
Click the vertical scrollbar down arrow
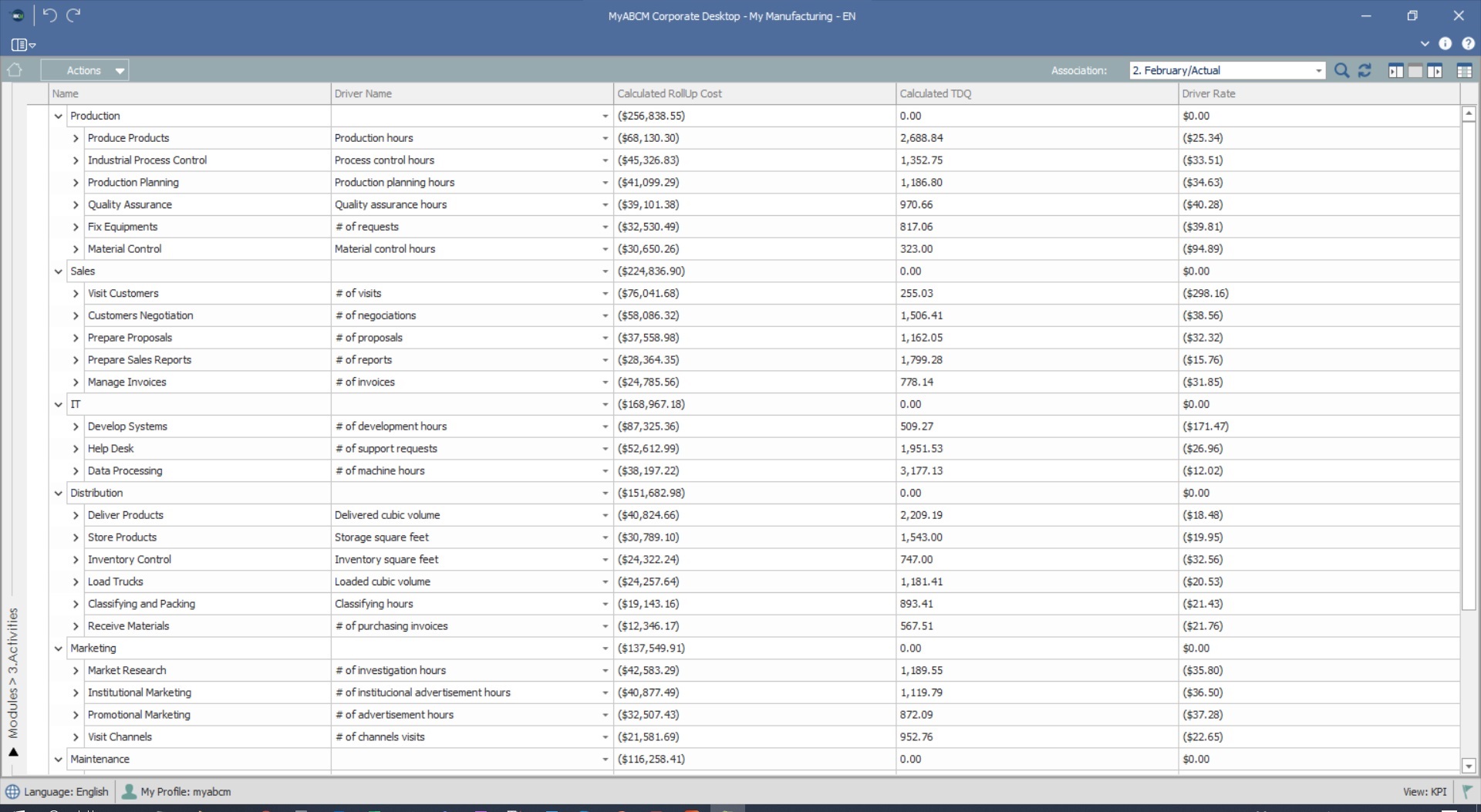point(1469,767)
